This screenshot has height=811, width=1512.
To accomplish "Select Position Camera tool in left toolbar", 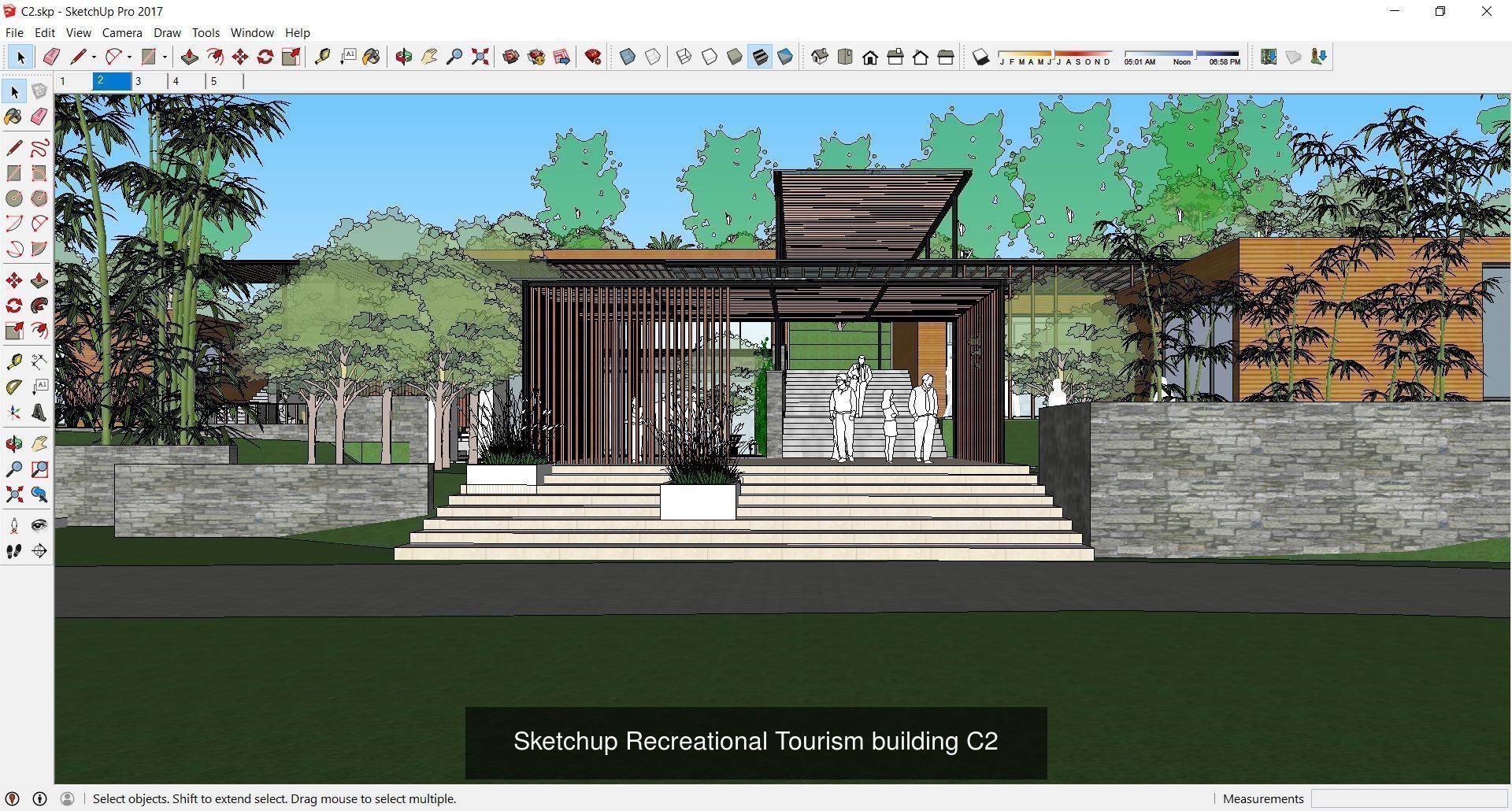I will pos(14,526).
